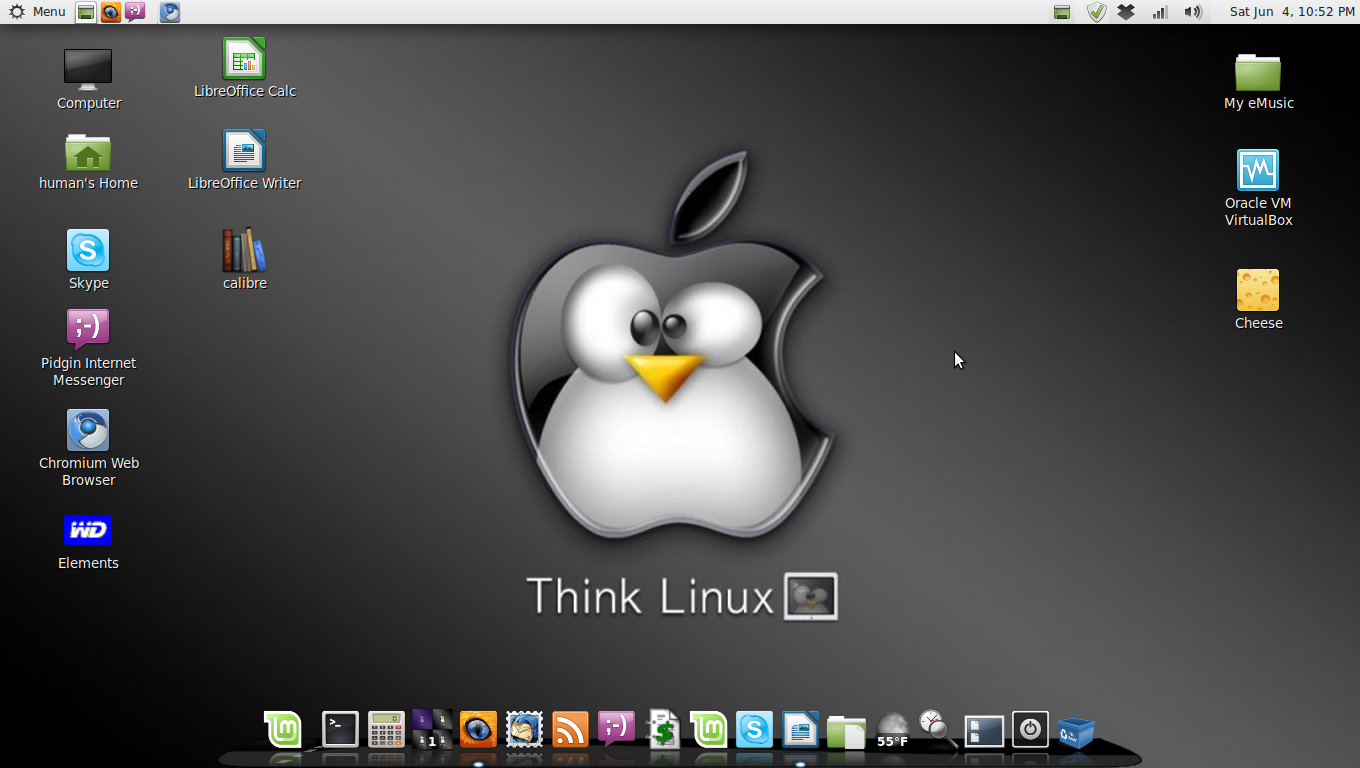Launch LibreOffice Calc from the desktop

coord(244,59)
